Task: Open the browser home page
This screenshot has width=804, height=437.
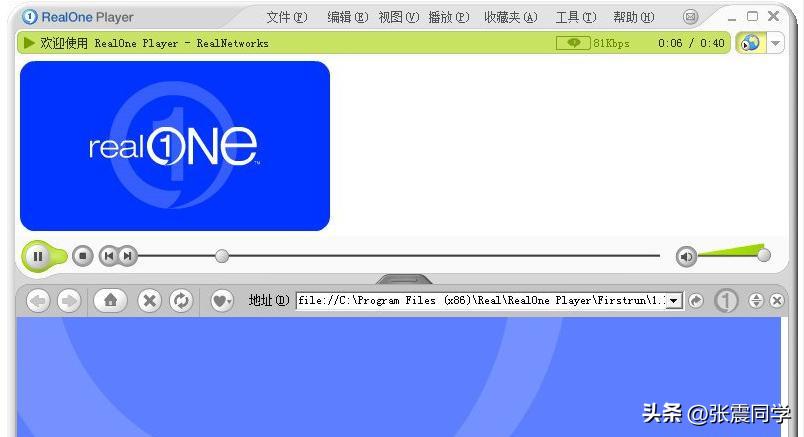Action: pos(110,301)
